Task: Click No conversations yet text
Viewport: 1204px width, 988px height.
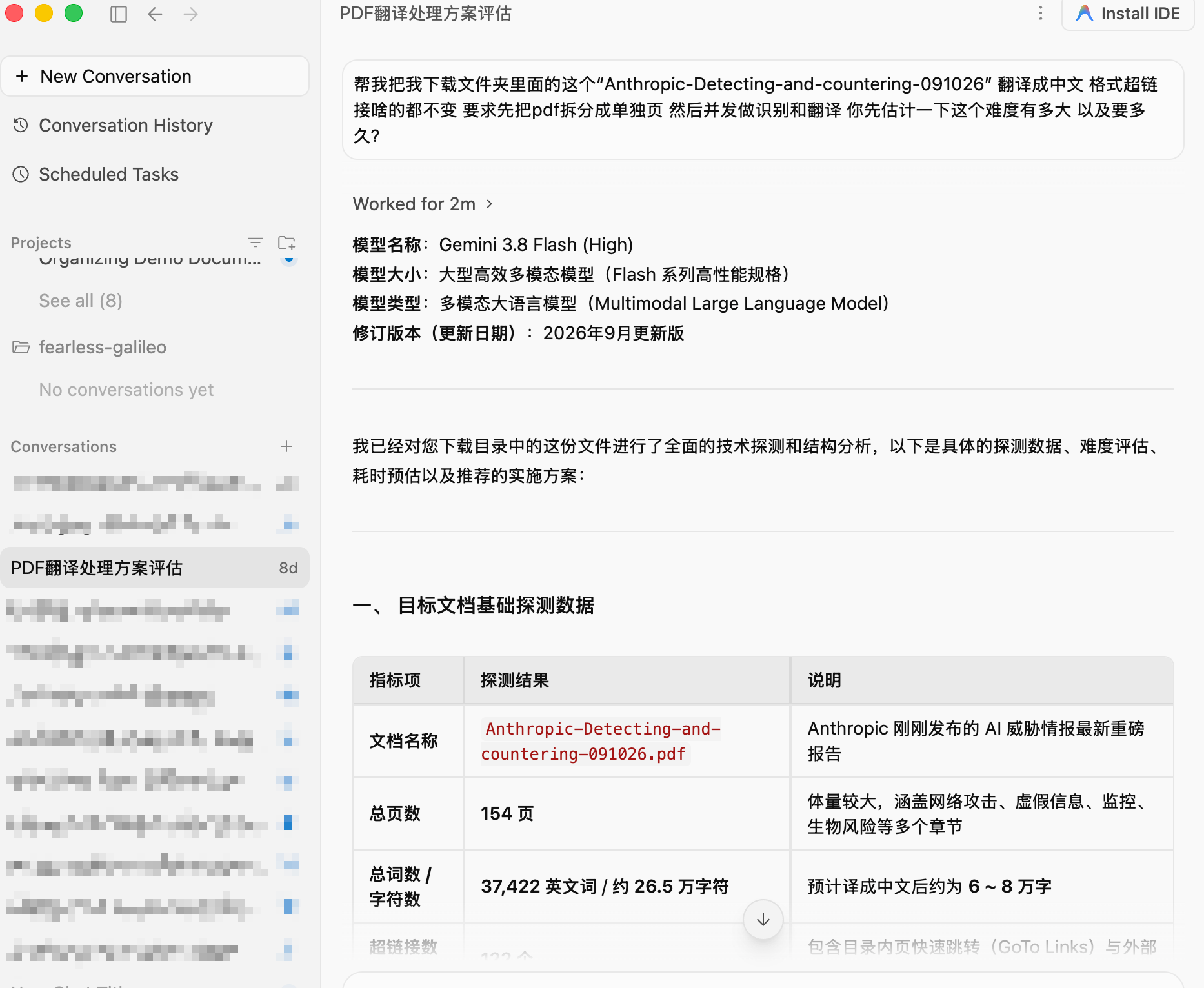Action: (x=126, y=390)
